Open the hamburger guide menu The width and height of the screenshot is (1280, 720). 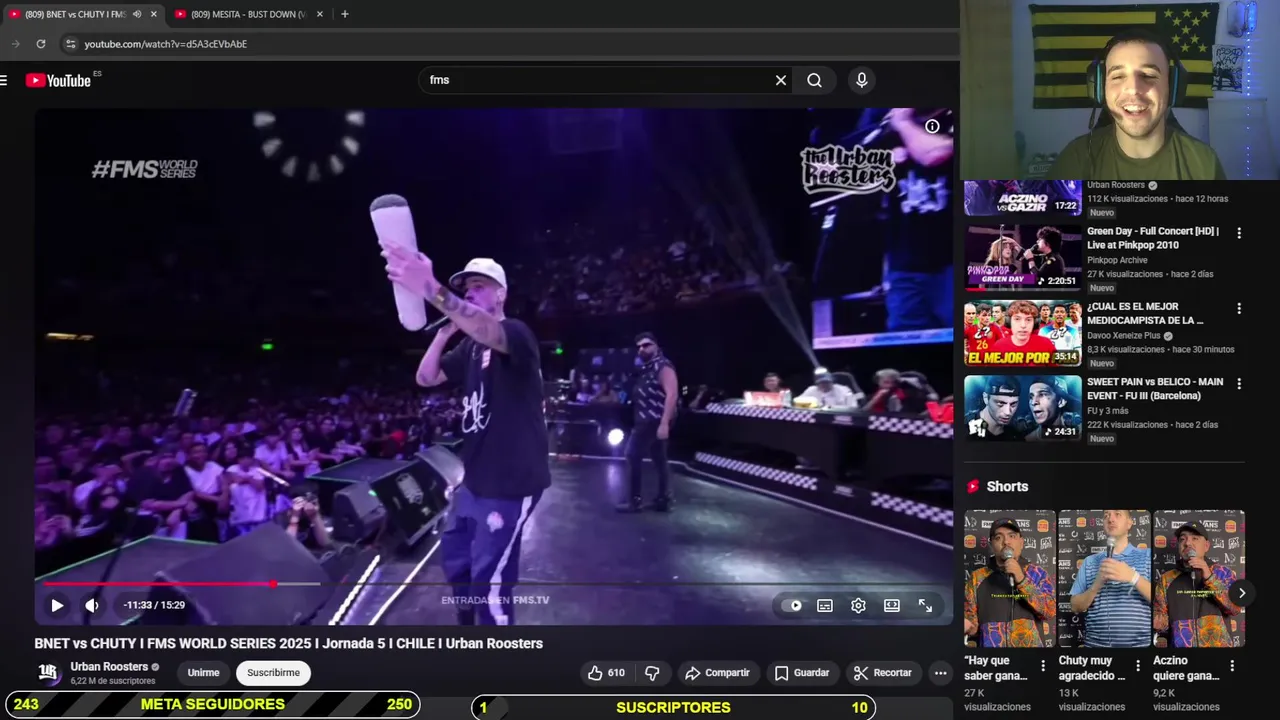coord(4,80)
